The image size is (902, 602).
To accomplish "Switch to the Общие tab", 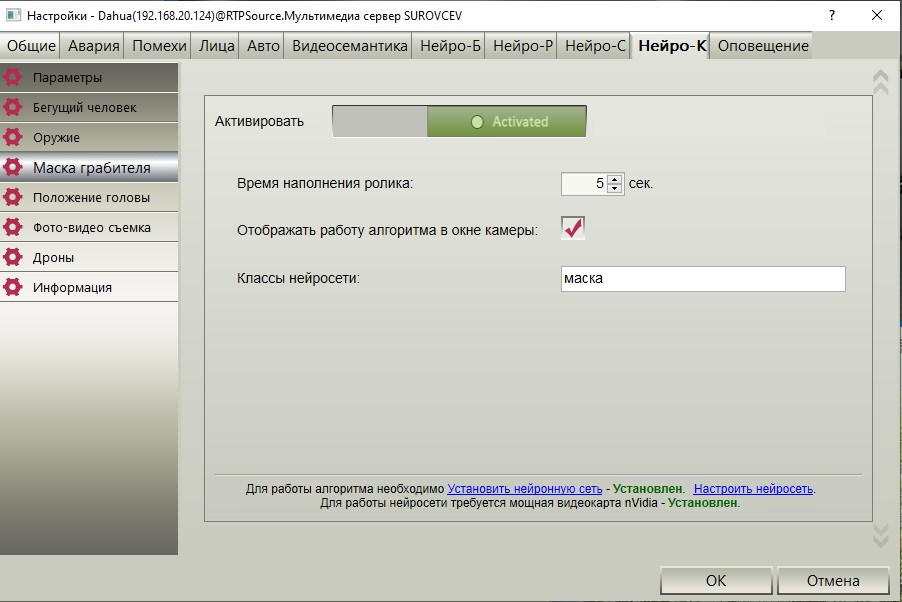I will (30, 45).
